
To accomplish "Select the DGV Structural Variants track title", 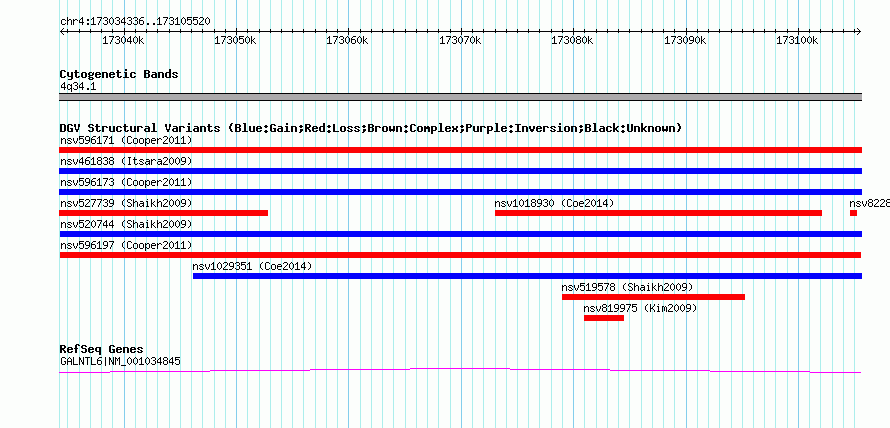I will pyautogui.click(x=371, y=128).
